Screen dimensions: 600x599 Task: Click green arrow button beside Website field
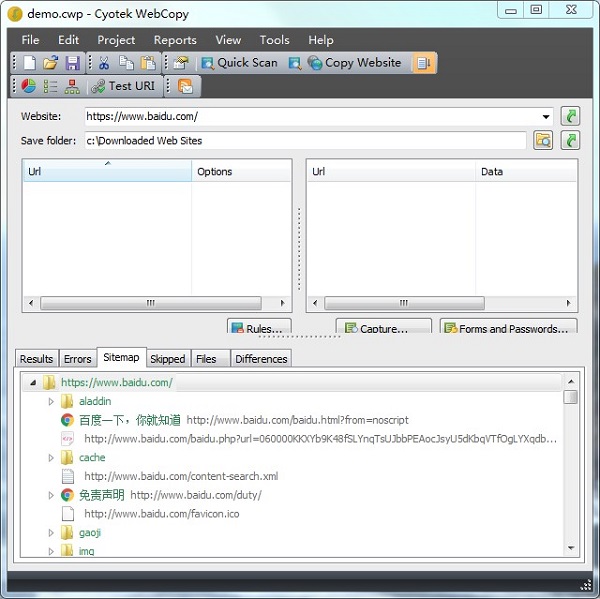(570, 116)
